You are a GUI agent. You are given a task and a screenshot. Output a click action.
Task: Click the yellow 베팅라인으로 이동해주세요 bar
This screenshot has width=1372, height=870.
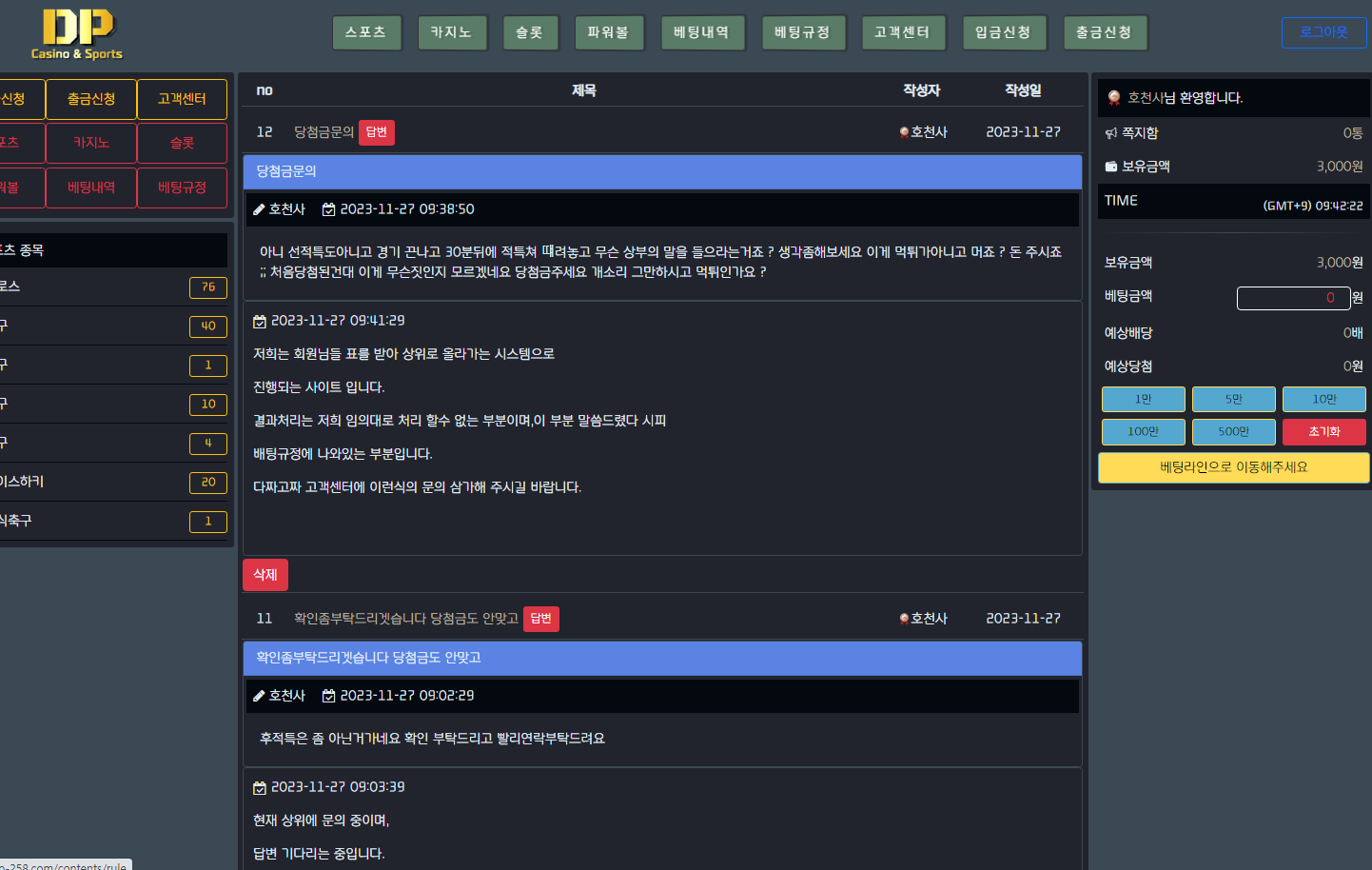1233,467
